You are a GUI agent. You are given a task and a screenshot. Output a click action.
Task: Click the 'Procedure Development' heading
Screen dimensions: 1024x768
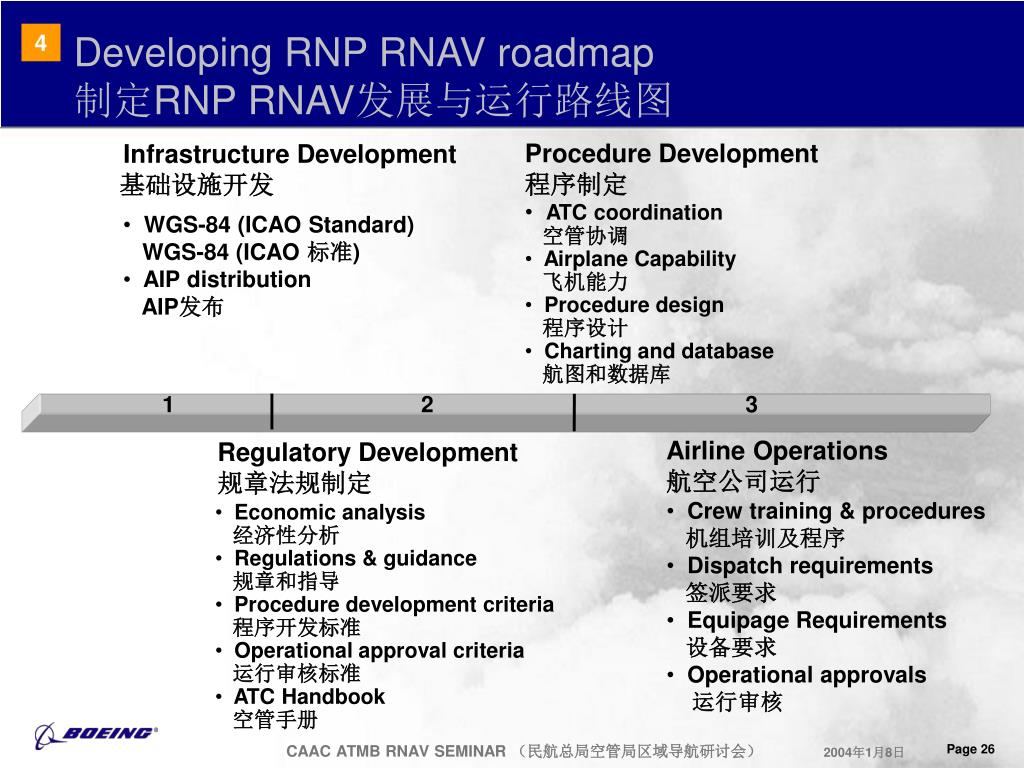(x=671, y=154)
